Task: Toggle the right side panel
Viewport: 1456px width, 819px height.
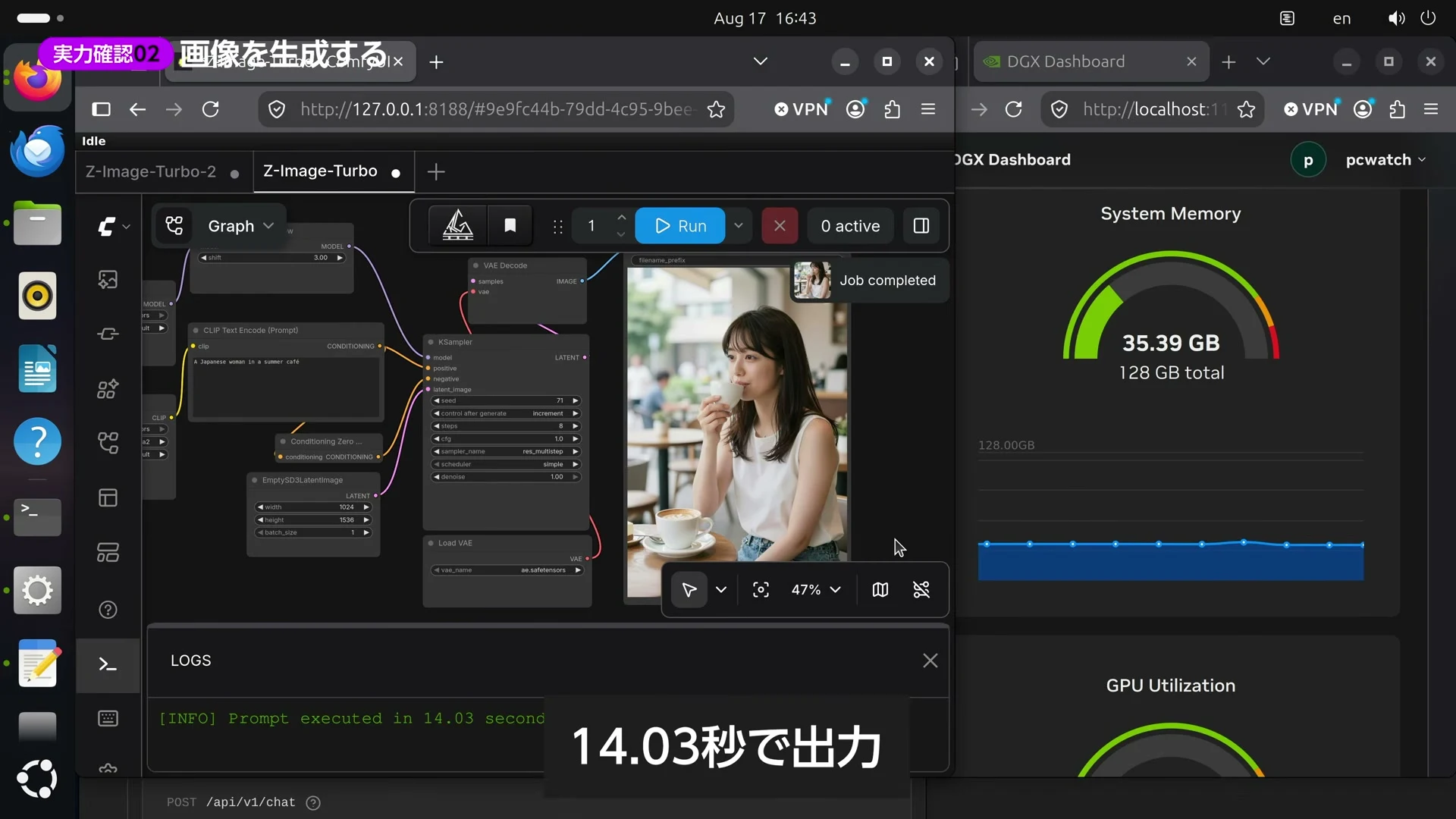Action: 921,226
